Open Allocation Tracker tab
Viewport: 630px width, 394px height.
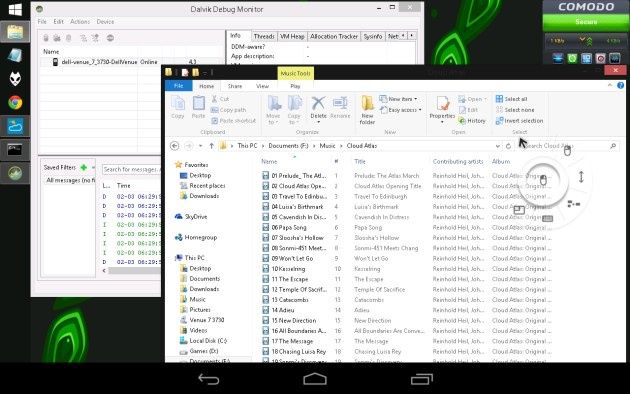tap(334, 36)
